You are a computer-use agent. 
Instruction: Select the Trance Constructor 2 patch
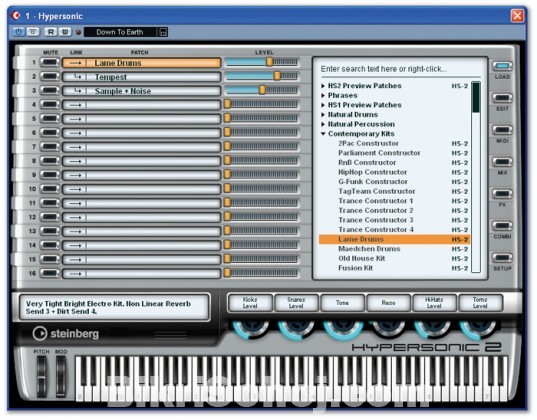click(x=394, y=211)
